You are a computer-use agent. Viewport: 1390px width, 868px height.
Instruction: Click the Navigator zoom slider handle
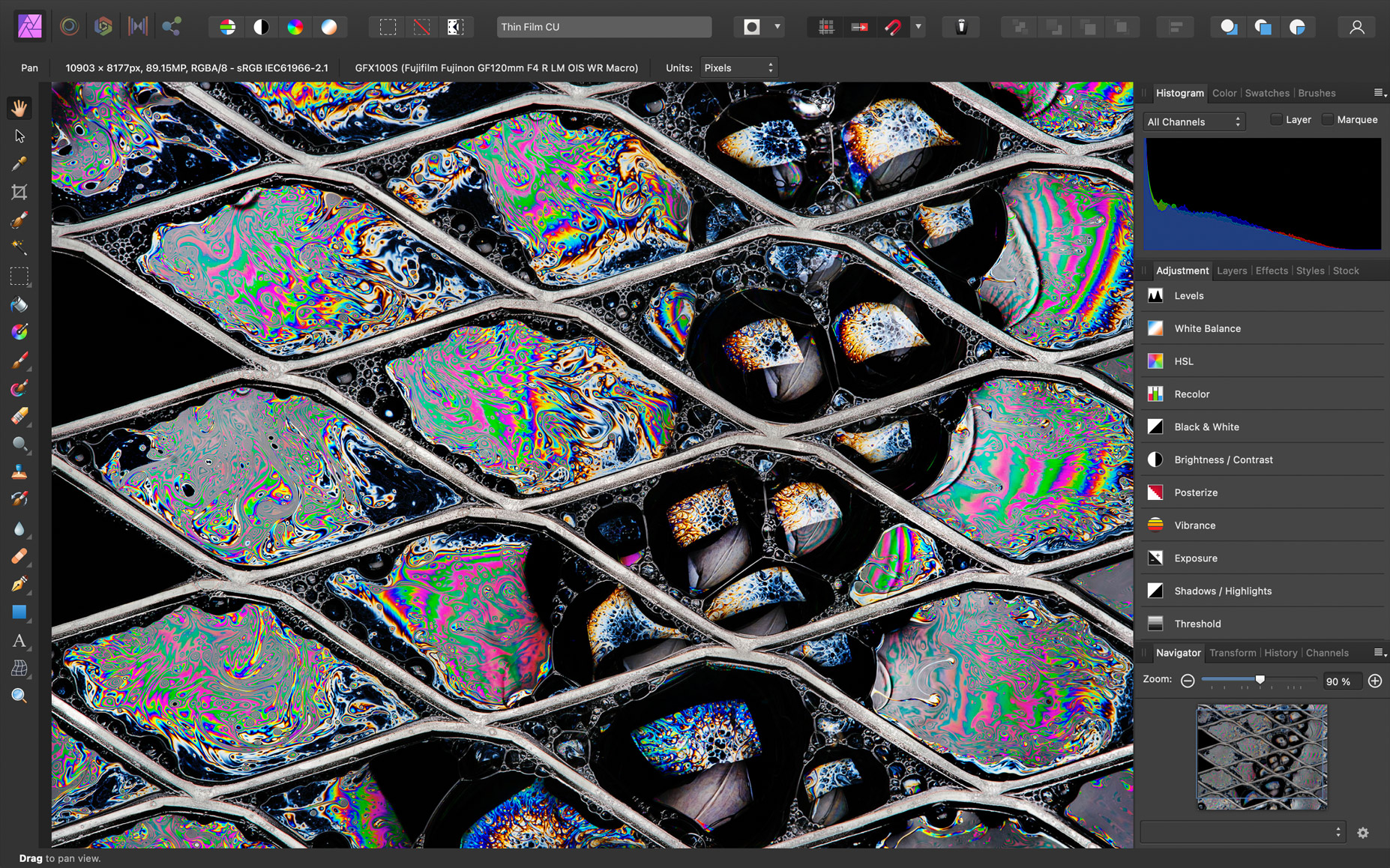pyautogui.click(x=1260, y=680)
